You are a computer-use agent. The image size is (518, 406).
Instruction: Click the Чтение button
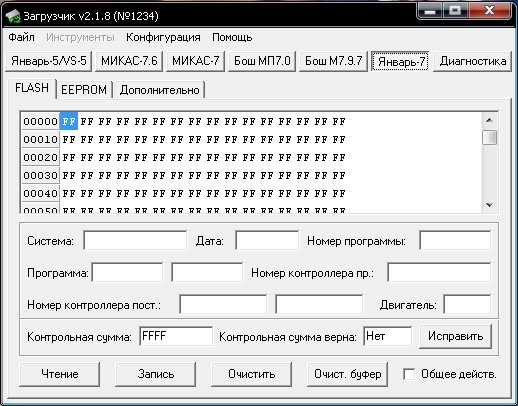[60, 374]
